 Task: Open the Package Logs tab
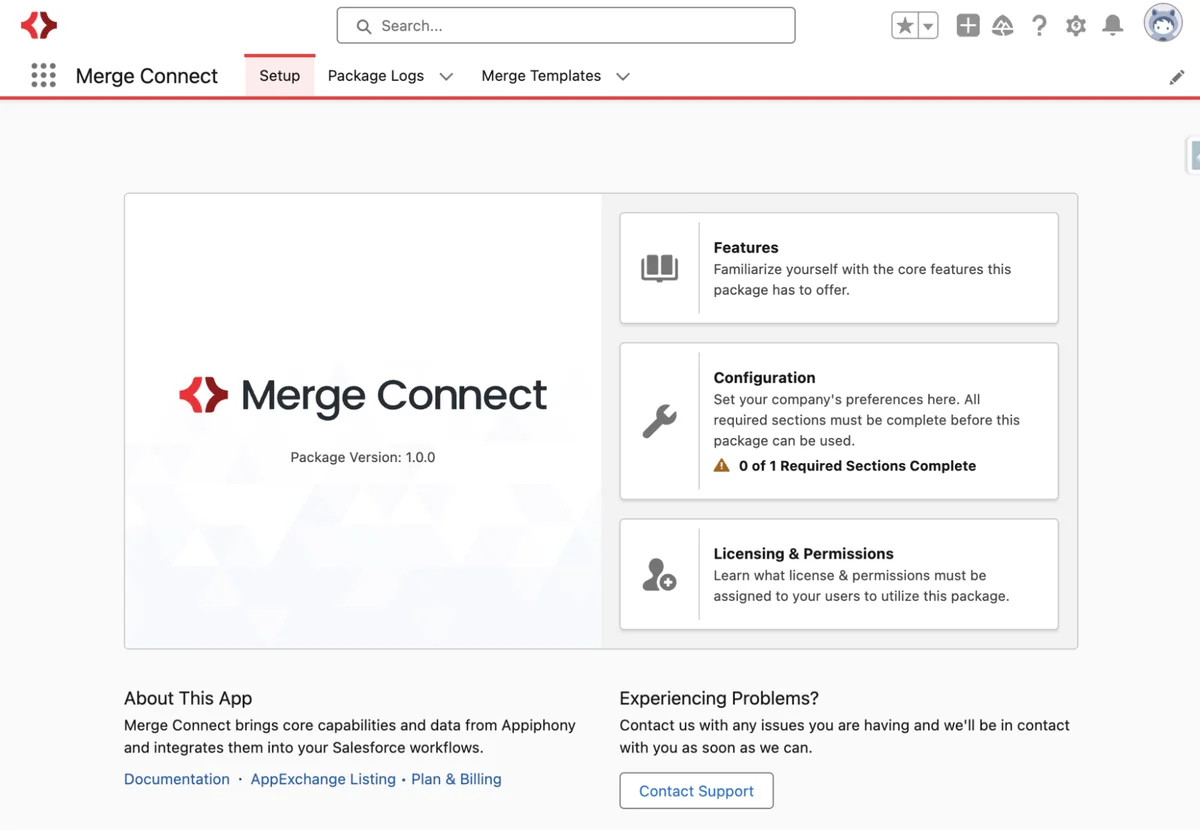click(376, 76)
